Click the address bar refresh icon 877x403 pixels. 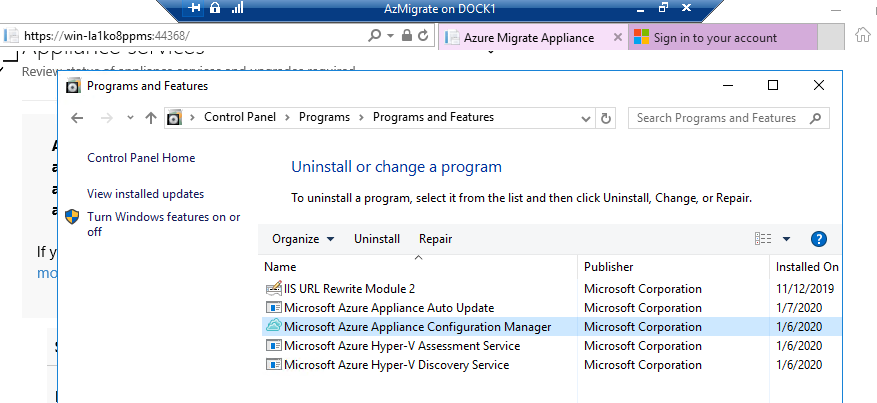[605, 118]
